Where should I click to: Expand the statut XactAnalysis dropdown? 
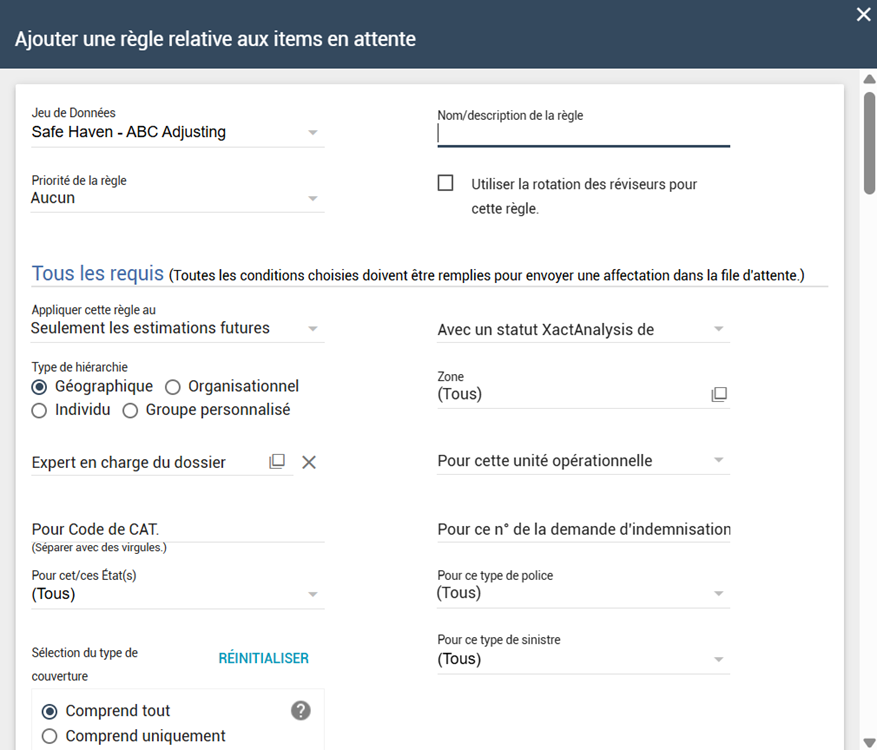[x=718, y=329]
